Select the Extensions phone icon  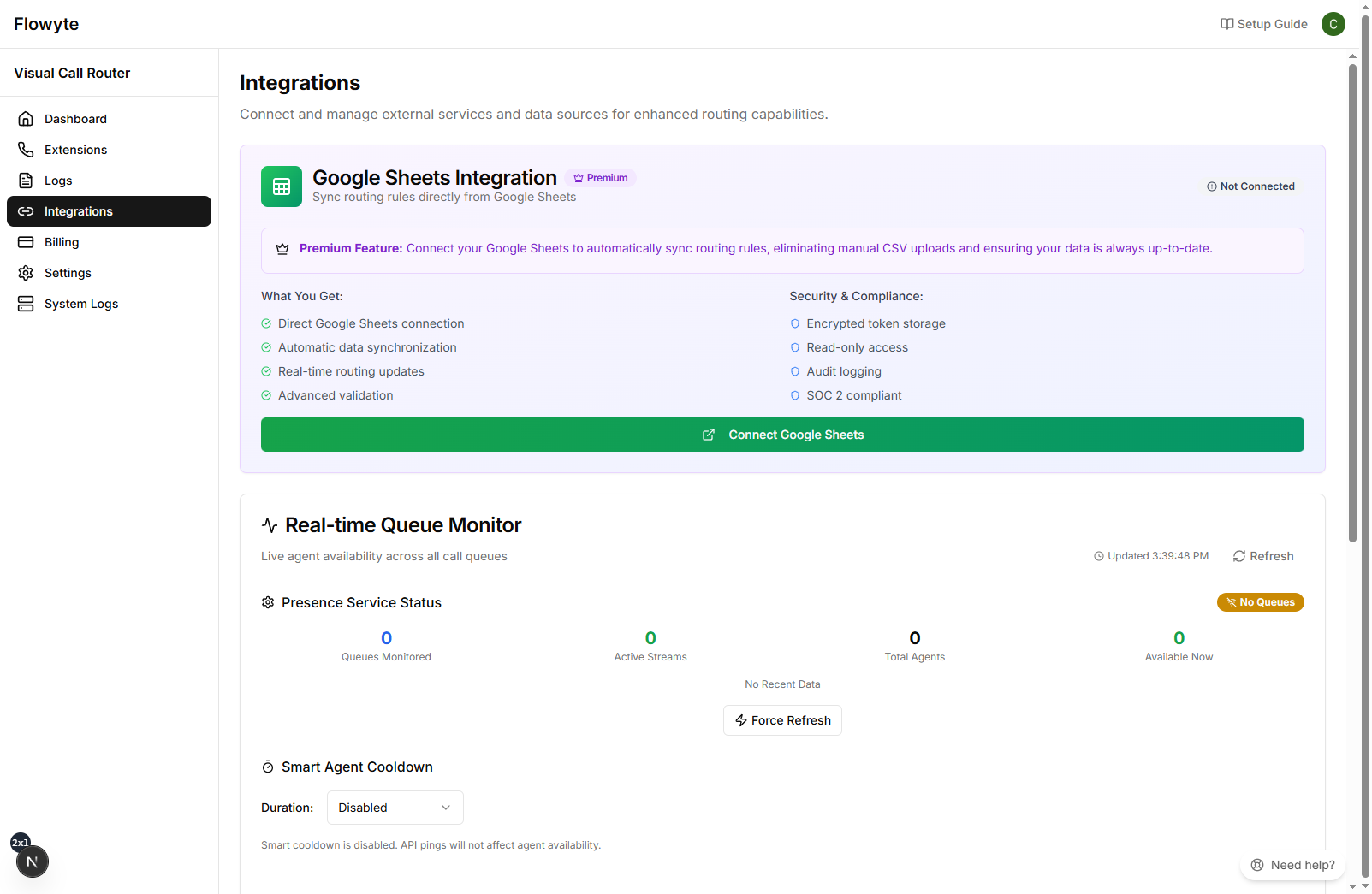tap(26, 149)
